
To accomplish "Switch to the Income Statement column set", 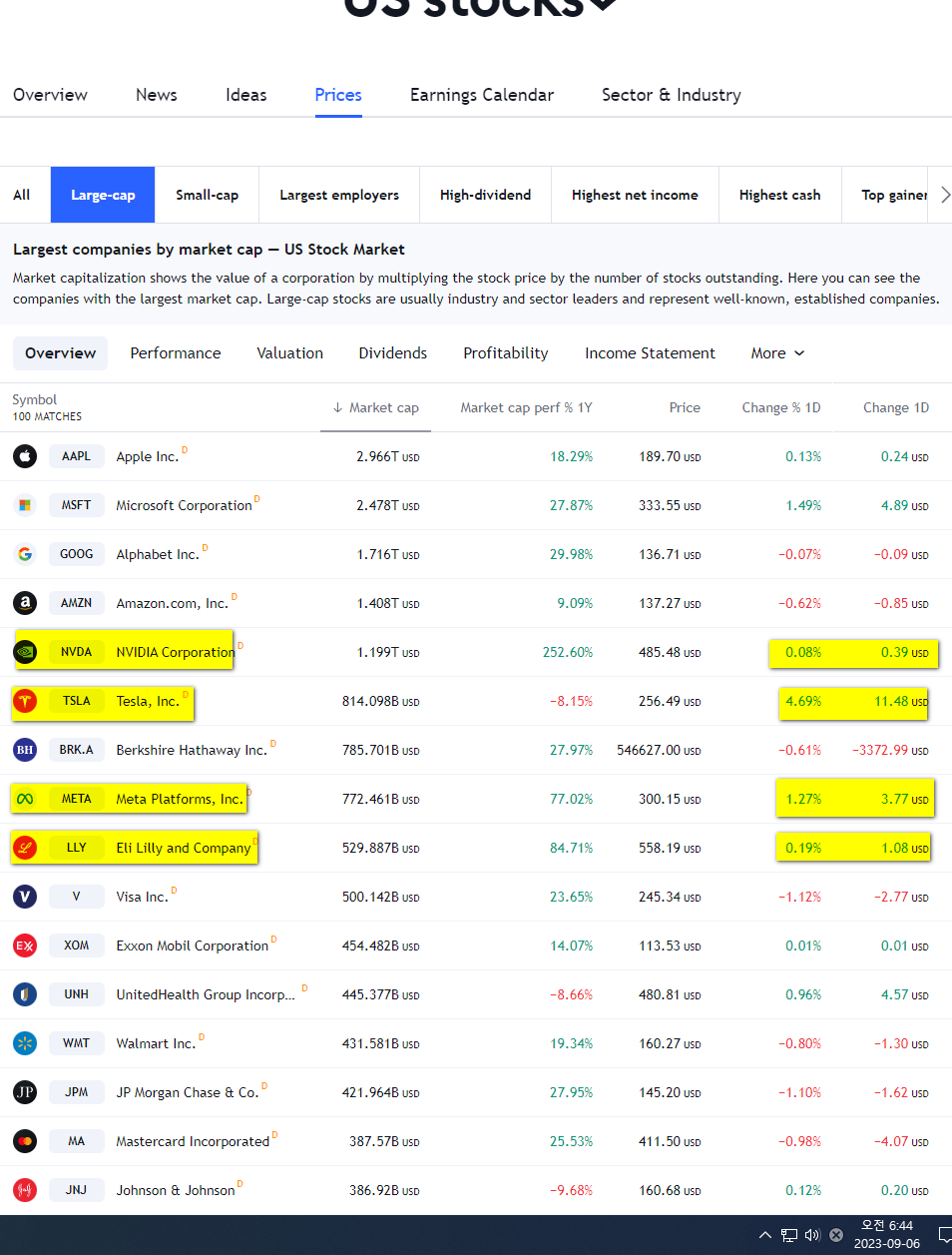I will coord(650,353).
